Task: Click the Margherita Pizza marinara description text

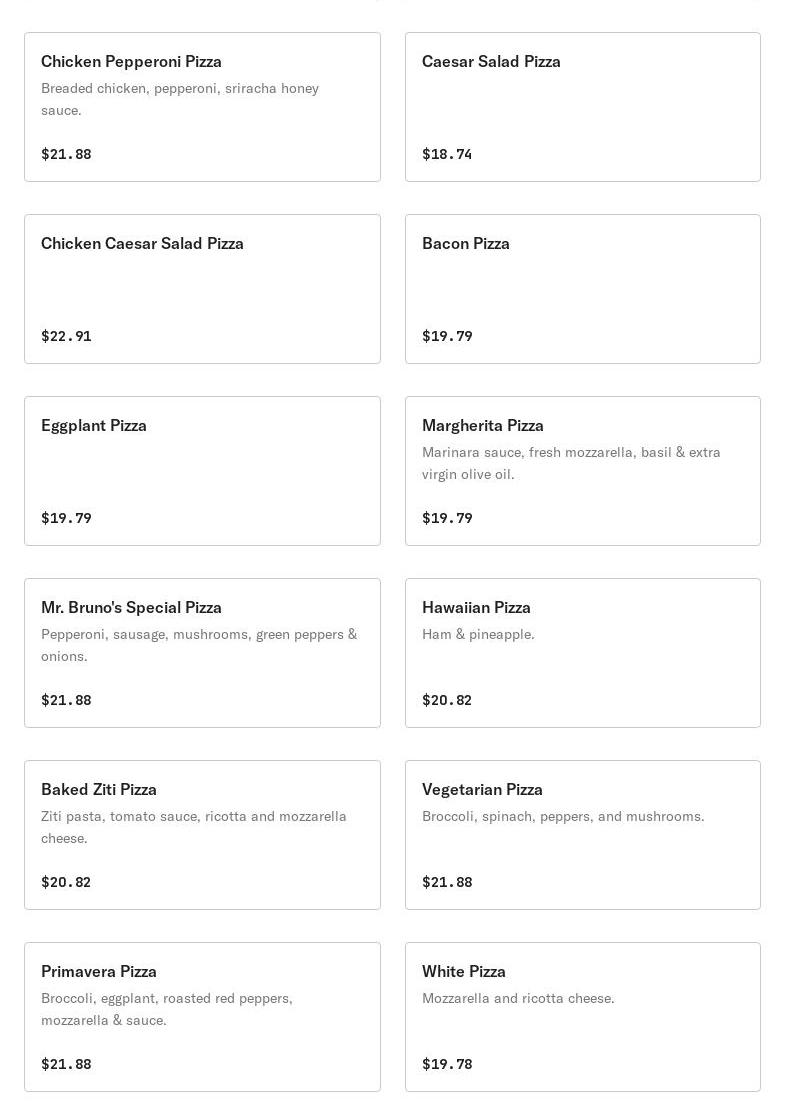Action: (571, 463)
